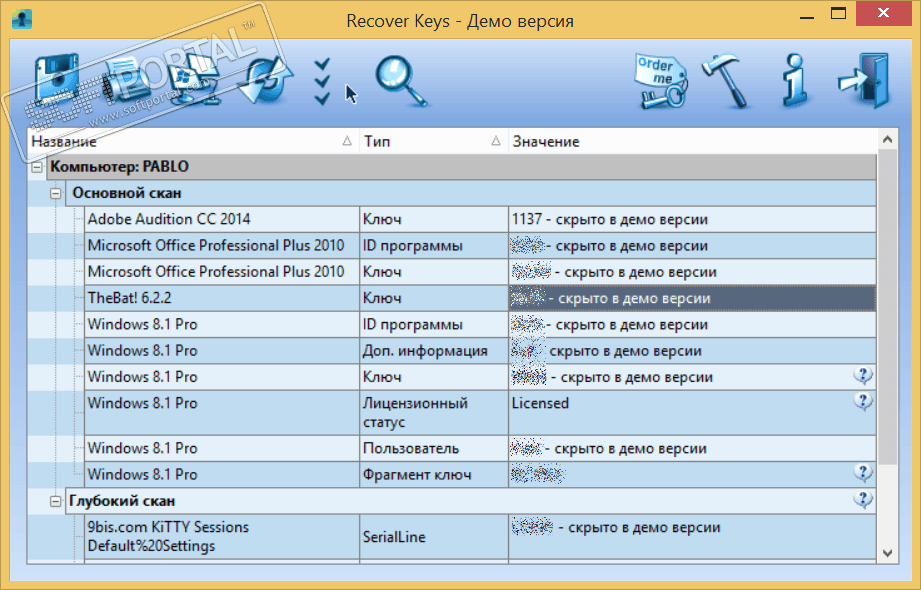Open settings via the hammer icon
The height and width of the screenshot is (590, 921).
point(725,81)
